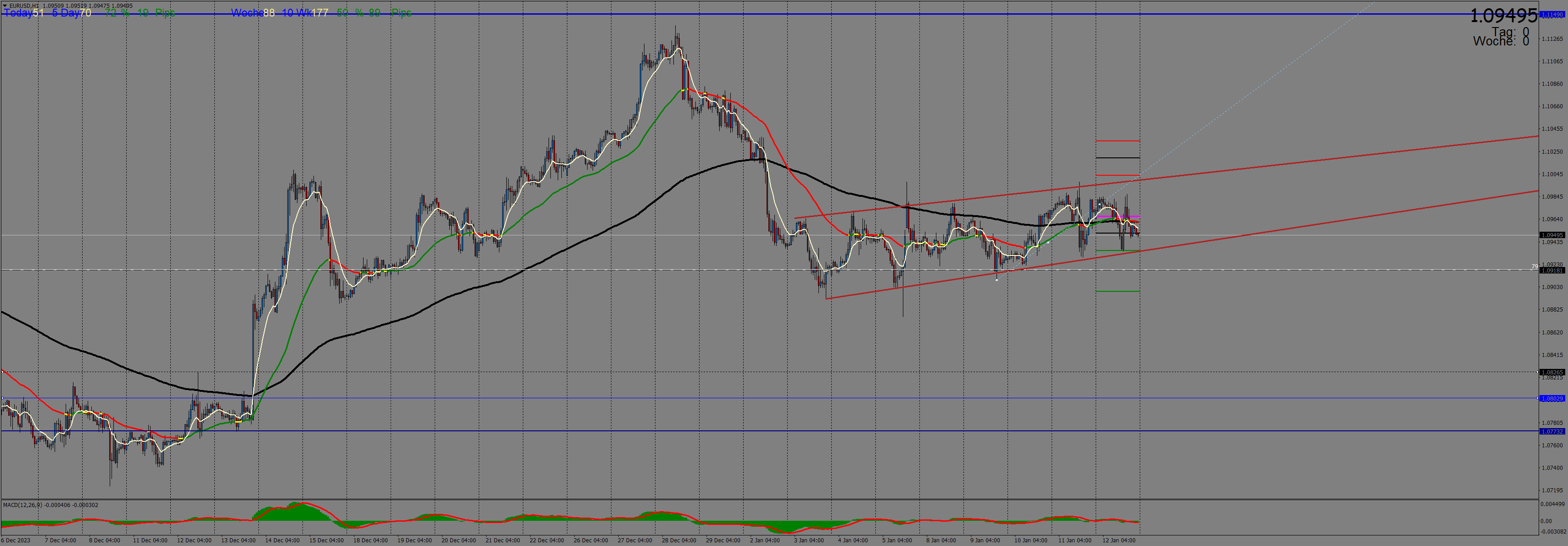Open the dropdown arrow beside EURUSD,H1
Viewport: 1568px width, 546px height.
(x=4, y=6)
